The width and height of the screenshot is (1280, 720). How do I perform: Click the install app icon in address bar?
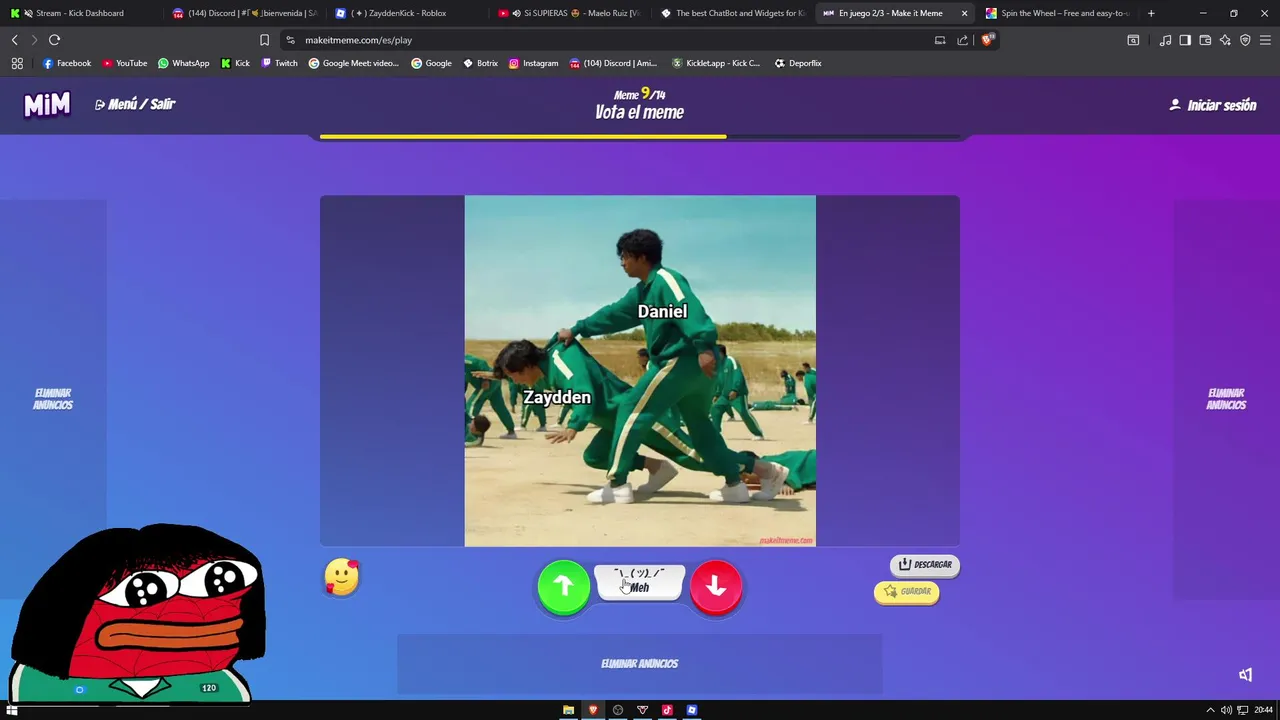(940, 40)
